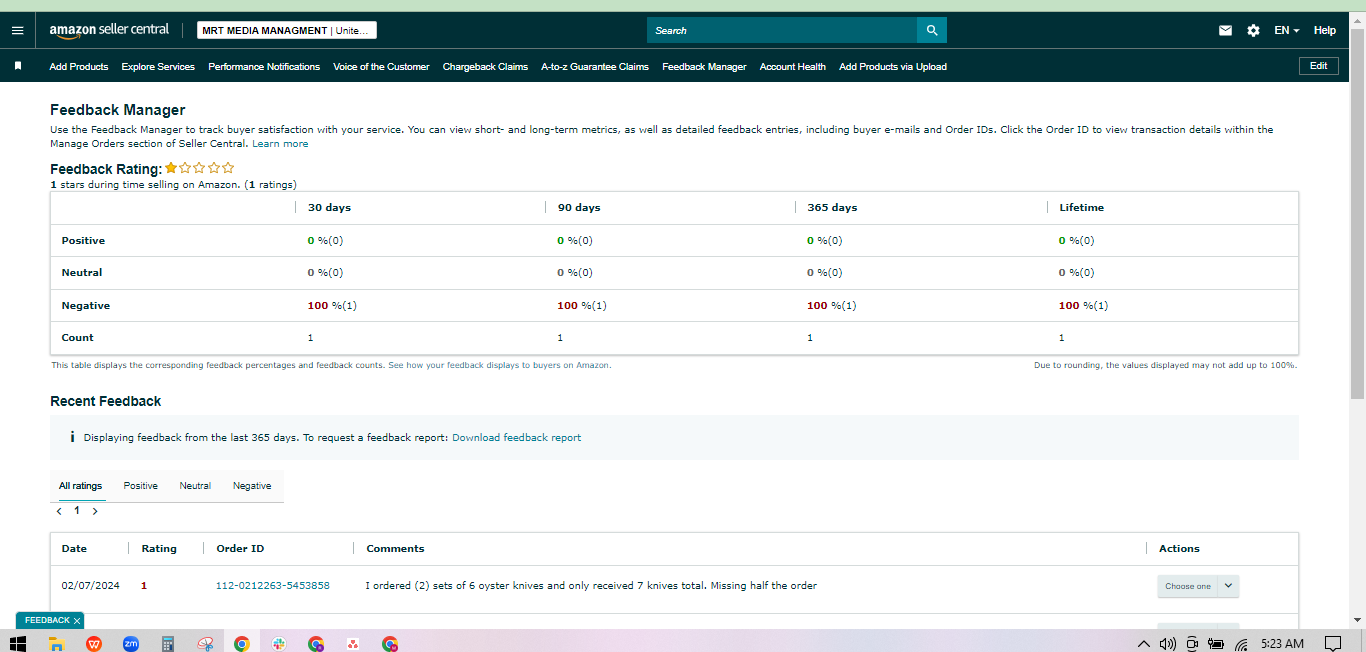Open the settings gear icon
Image resolution: width=1366 pixels, height=652 pixels.
tap(1253, 30)
